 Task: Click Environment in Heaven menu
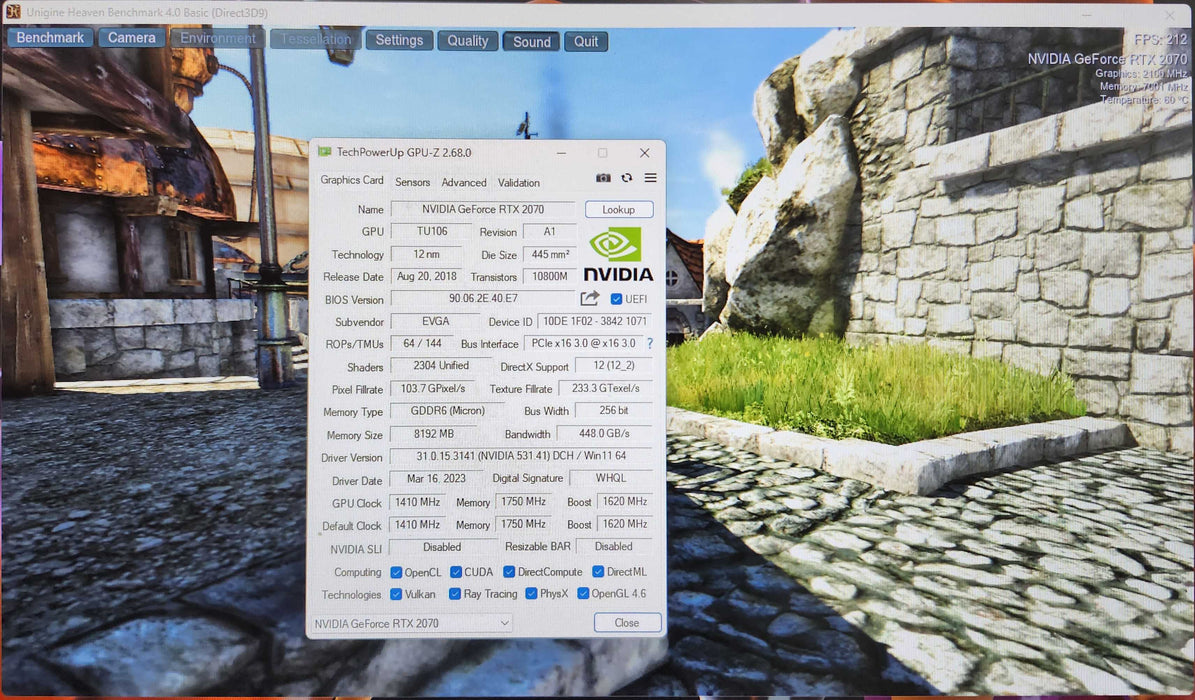[x=218, y=38]
